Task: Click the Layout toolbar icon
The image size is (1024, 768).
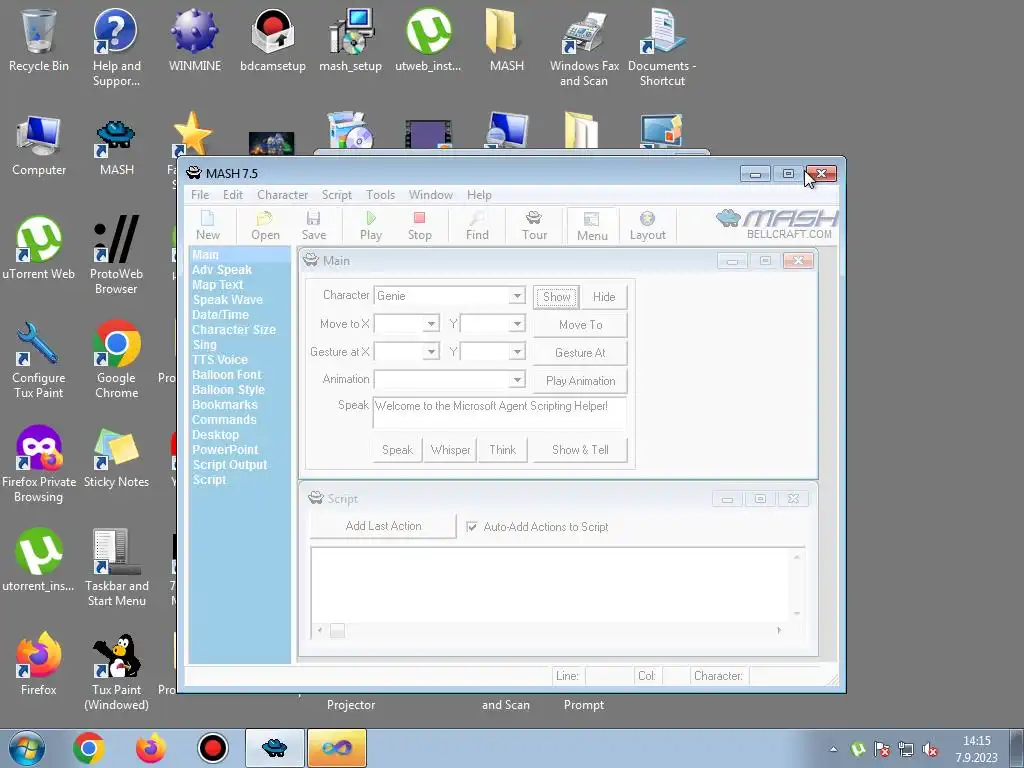Action: pos(647,226)
